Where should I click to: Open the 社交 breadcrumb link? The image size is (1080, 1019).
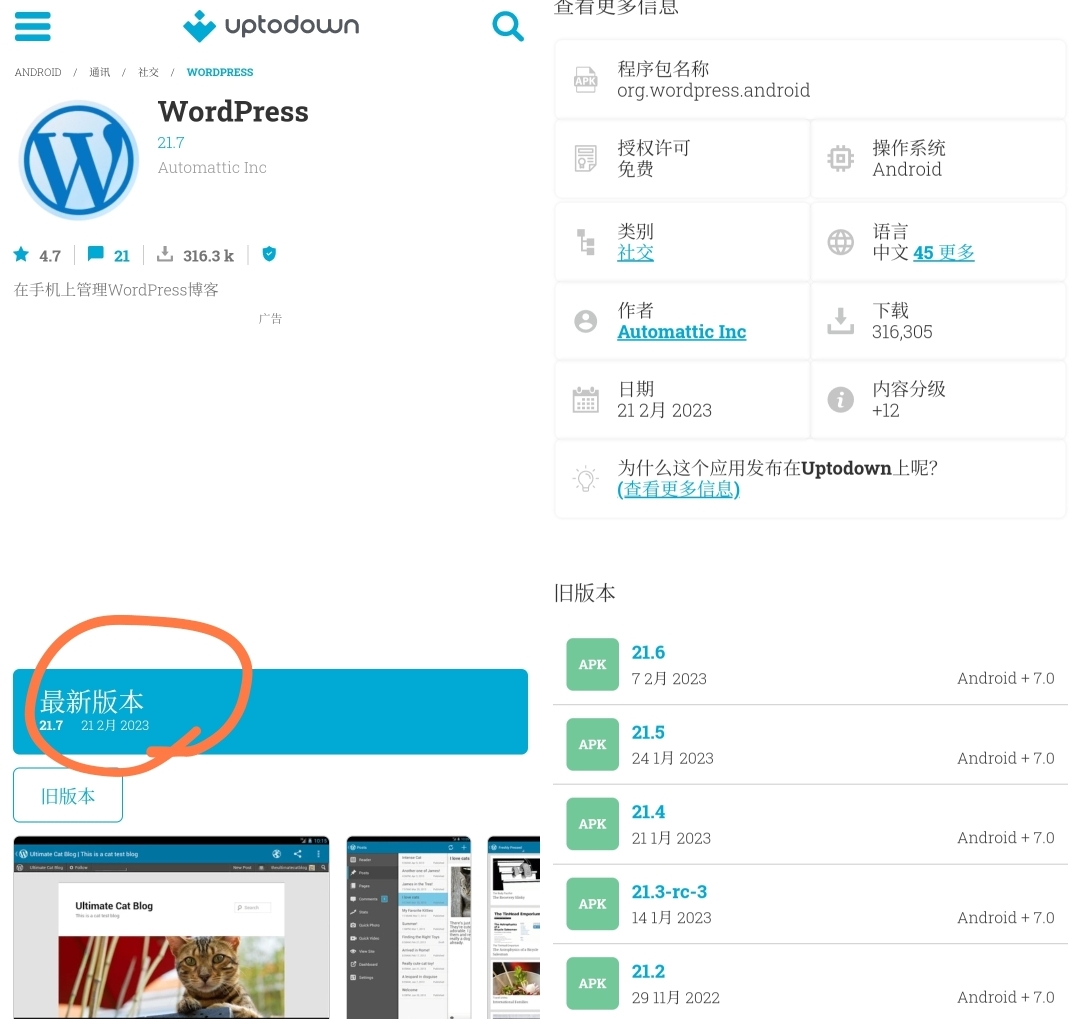[148, 72]
